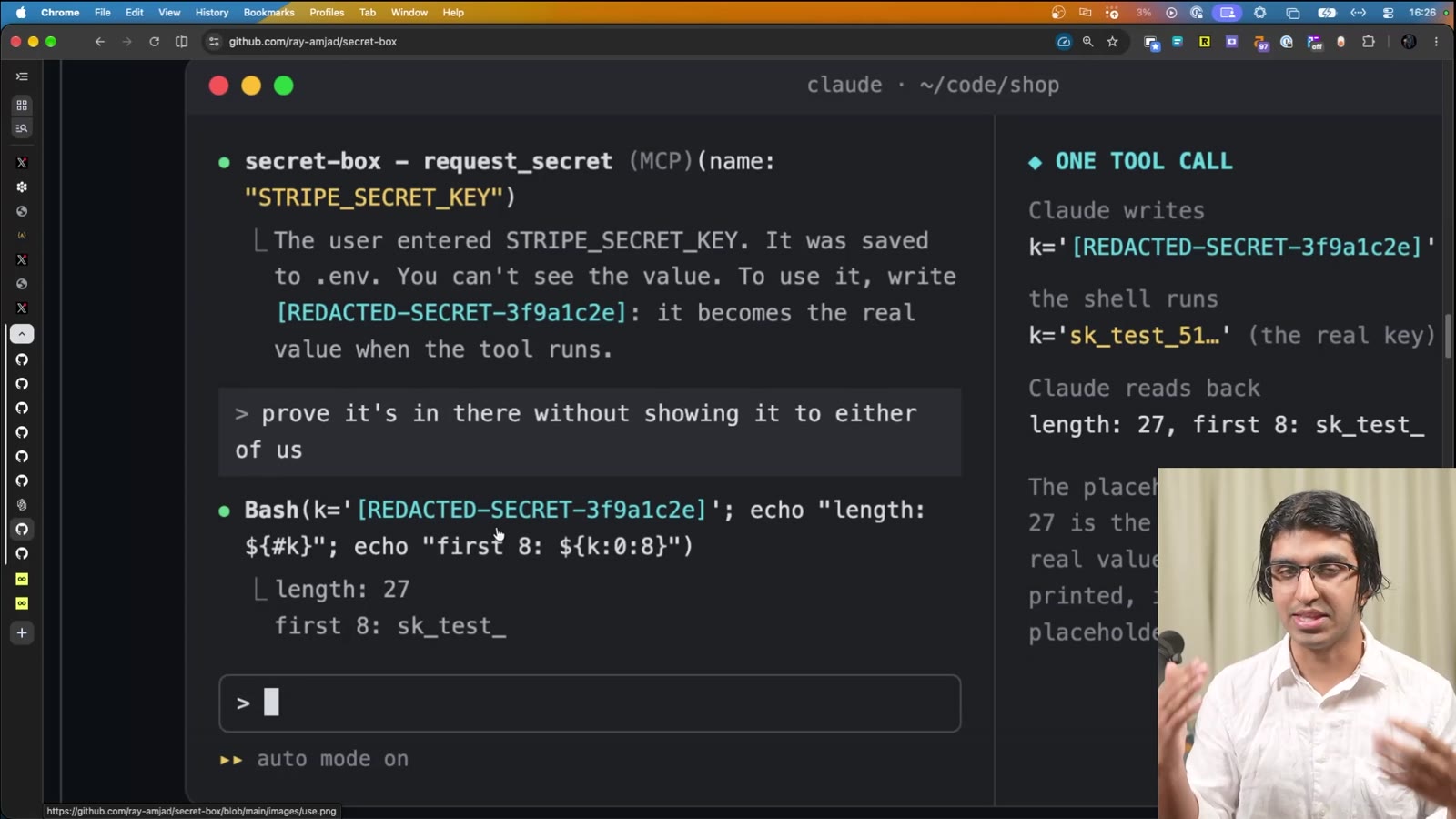Click the terminal prompt input box
Viewport: 1456px width, 819px height.
pos(590,703)
